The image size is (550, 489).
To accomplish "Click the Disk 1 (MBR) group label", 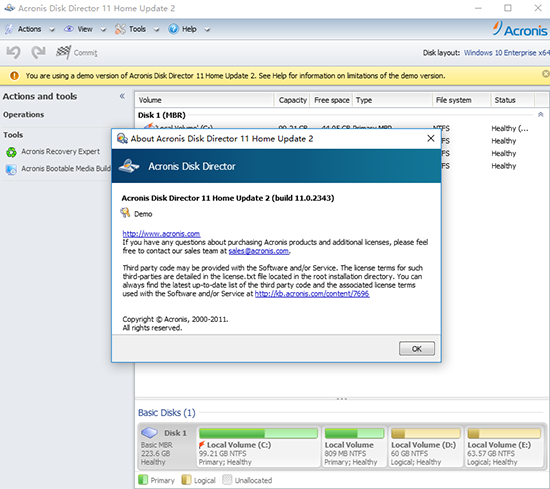I will [162, 115].
